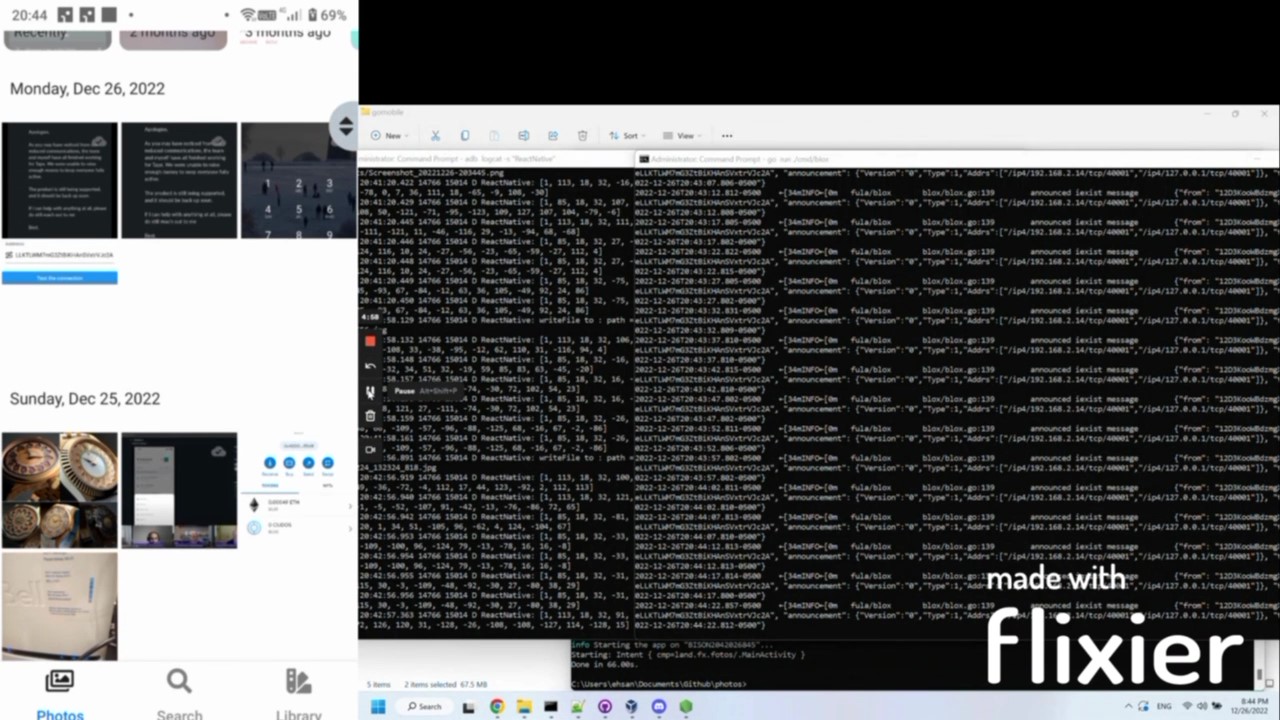Open the clock showing 8:44 PM
Image resolution: width=1280 pixels, height=720 pixels.
click(1250, 706)
